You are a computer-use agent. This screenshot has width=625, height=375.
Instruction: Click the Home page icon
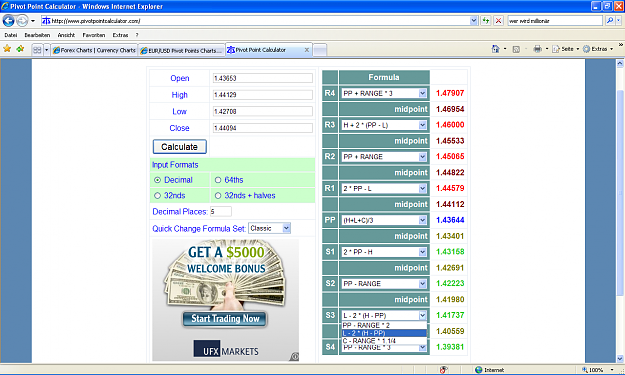pos(495,49)
